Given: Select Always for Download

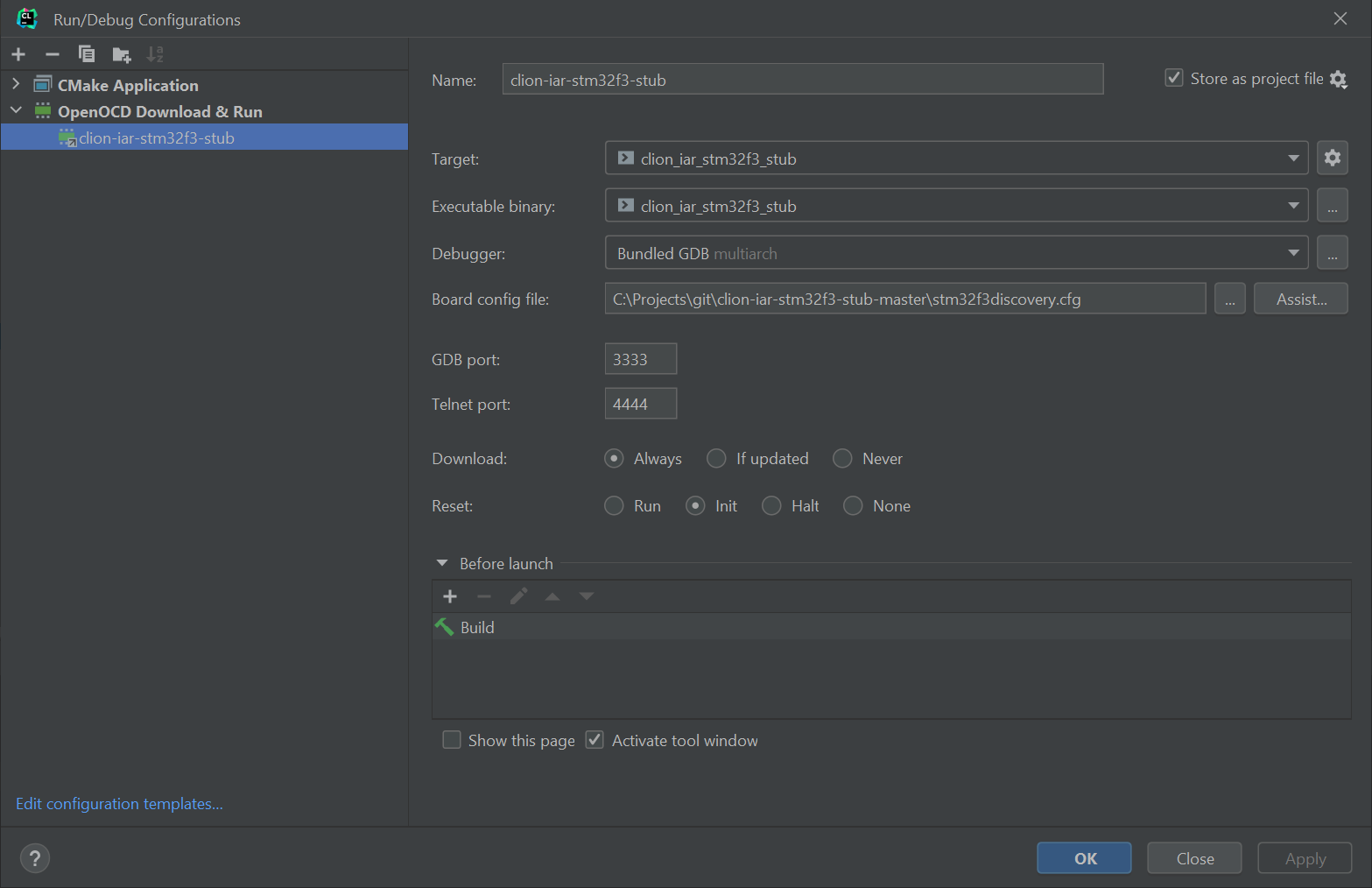Looking at the screenshot, I should [x=614, y=458].
